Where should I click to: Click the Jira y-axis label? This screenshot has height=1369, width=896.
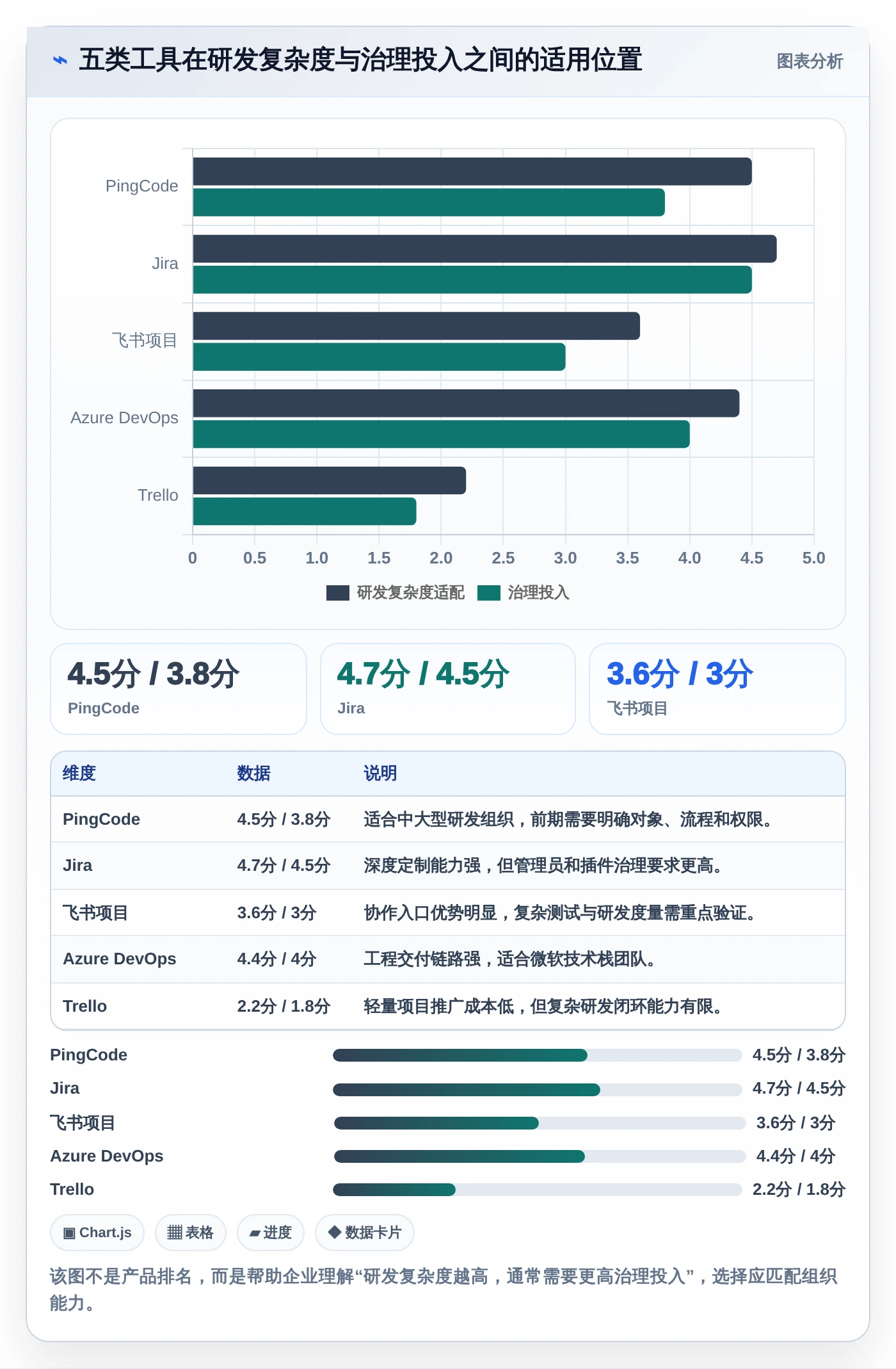pos(165,263)
